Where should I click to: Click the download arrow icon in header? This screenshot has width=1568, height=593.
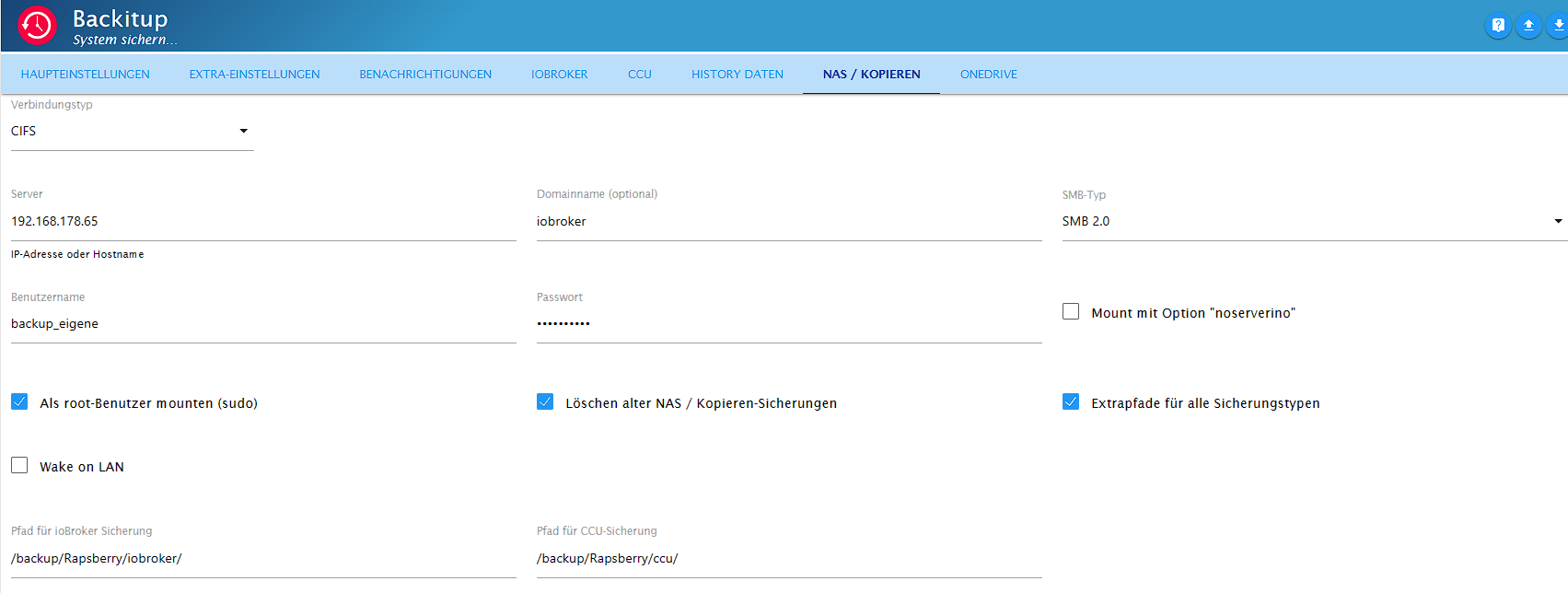[x=1558, y=26]
